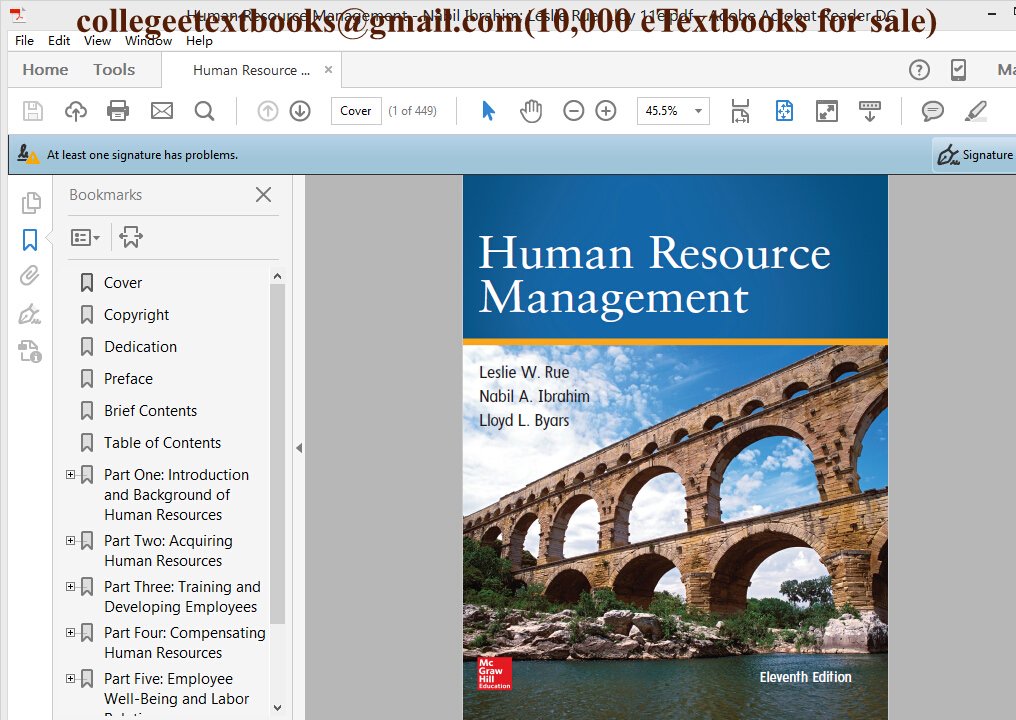The image size is (1016, 720).
Task: Click the page number Cover field
Action: click(x=356, y=111)
